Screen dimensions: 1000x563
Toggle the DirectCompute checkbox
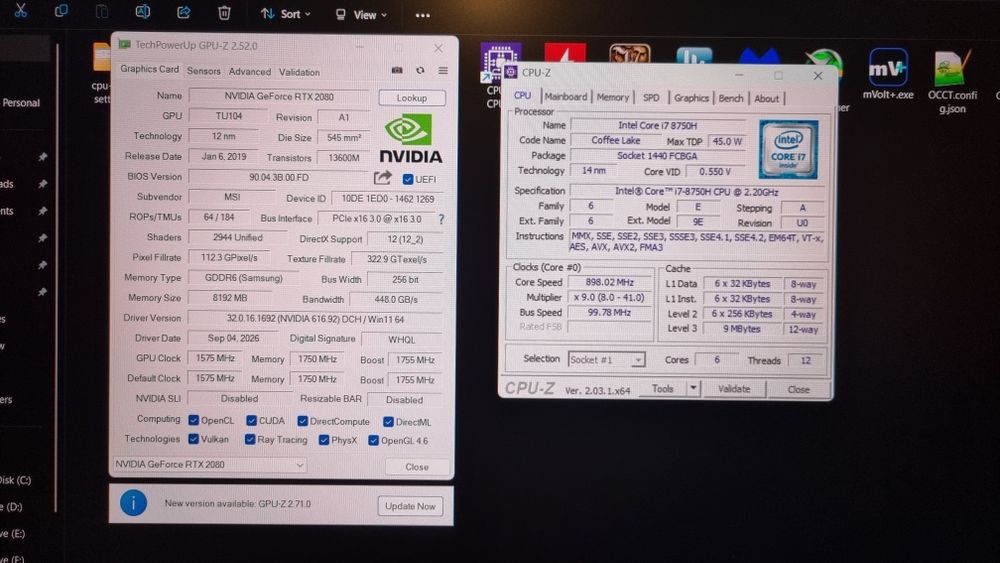[x=302, y=421]
